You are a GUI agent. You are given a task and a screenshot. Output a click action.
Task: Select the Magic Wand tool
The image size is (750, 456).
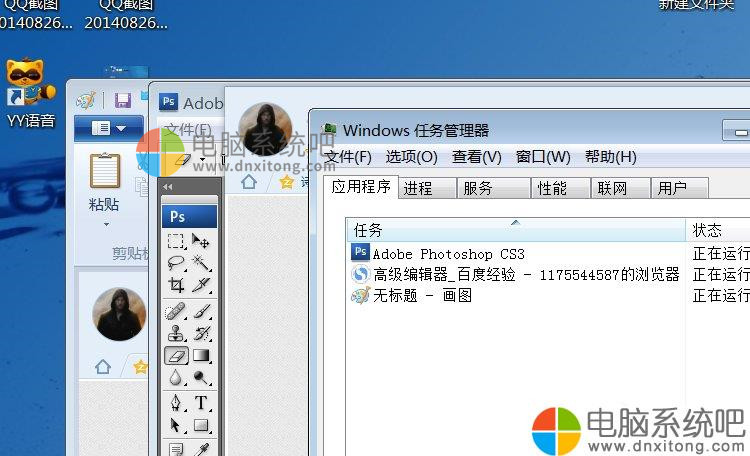tap(200, 262)
